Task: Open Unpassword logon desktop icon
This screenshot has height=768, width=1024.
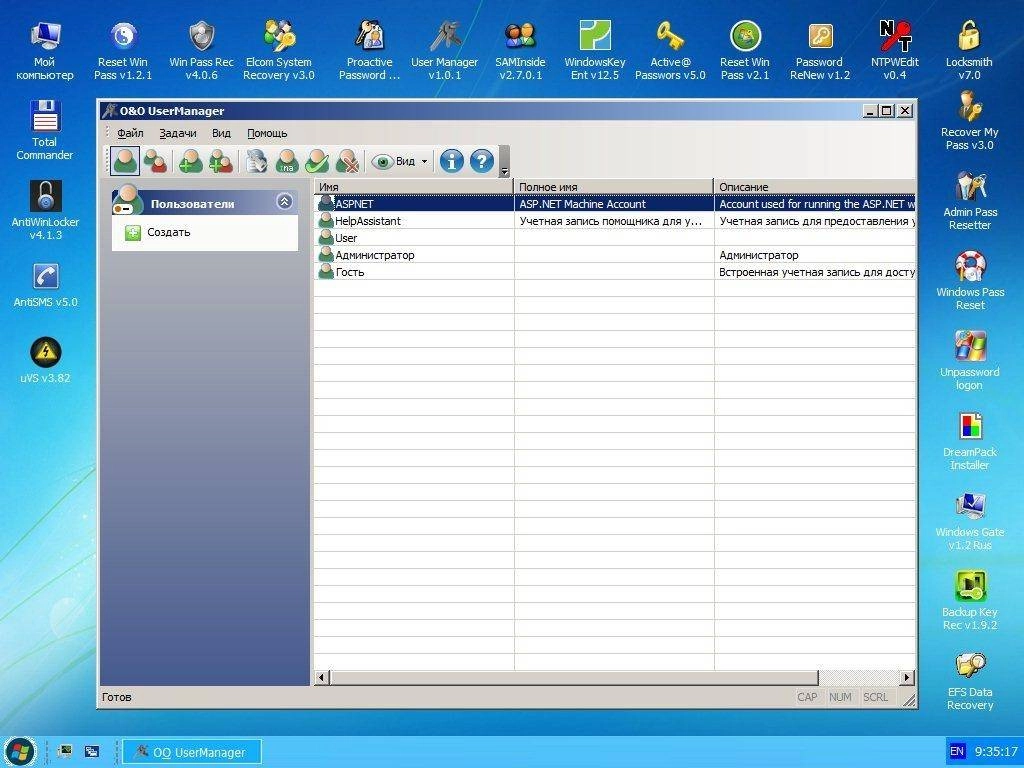Action: coord(970,360)
